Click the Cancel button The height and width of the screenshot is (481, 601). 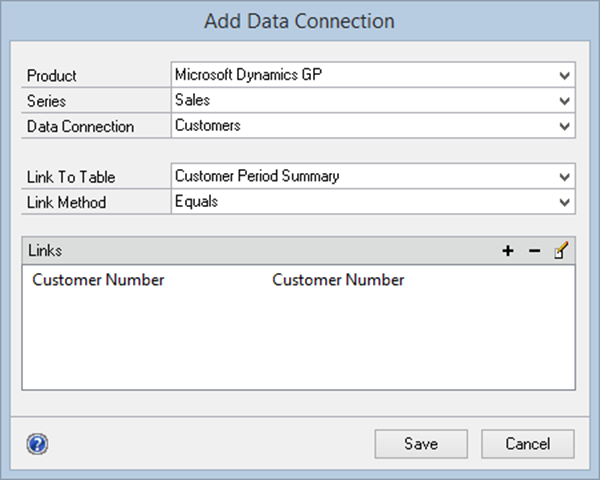528,444
